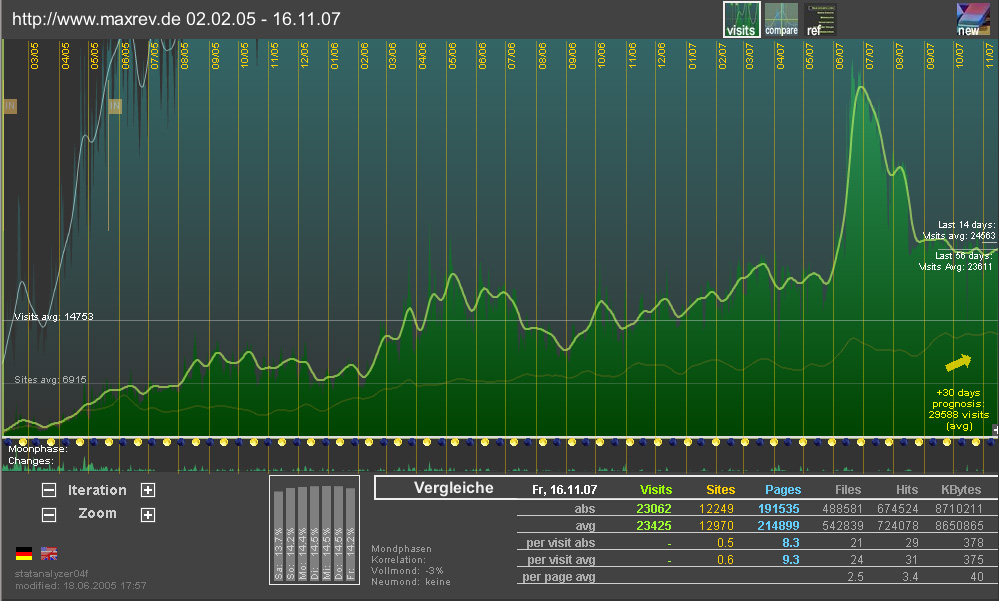This screenshot has height=601, width=999.
Task: Click the yellow prognosis arrow
Action: [x=958, y=363]
